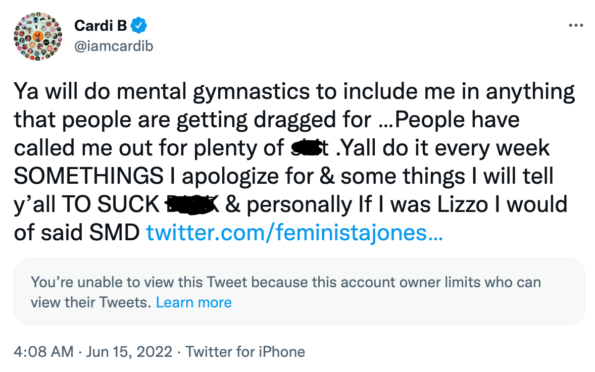Open Cardi B's round profile avatar
This screenshot has height=372, width=595.
tap(38, 36)
